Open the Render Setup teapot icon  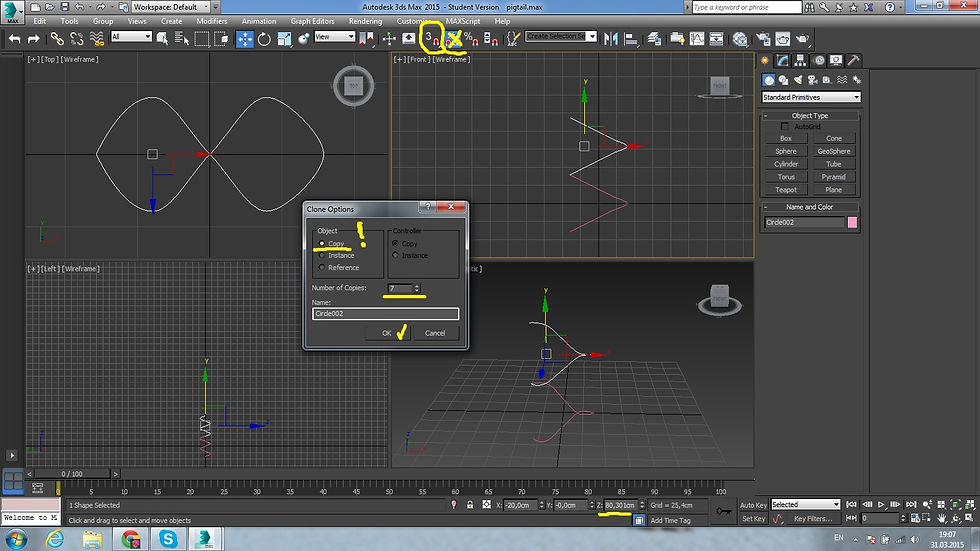click(x=763, y=39)
